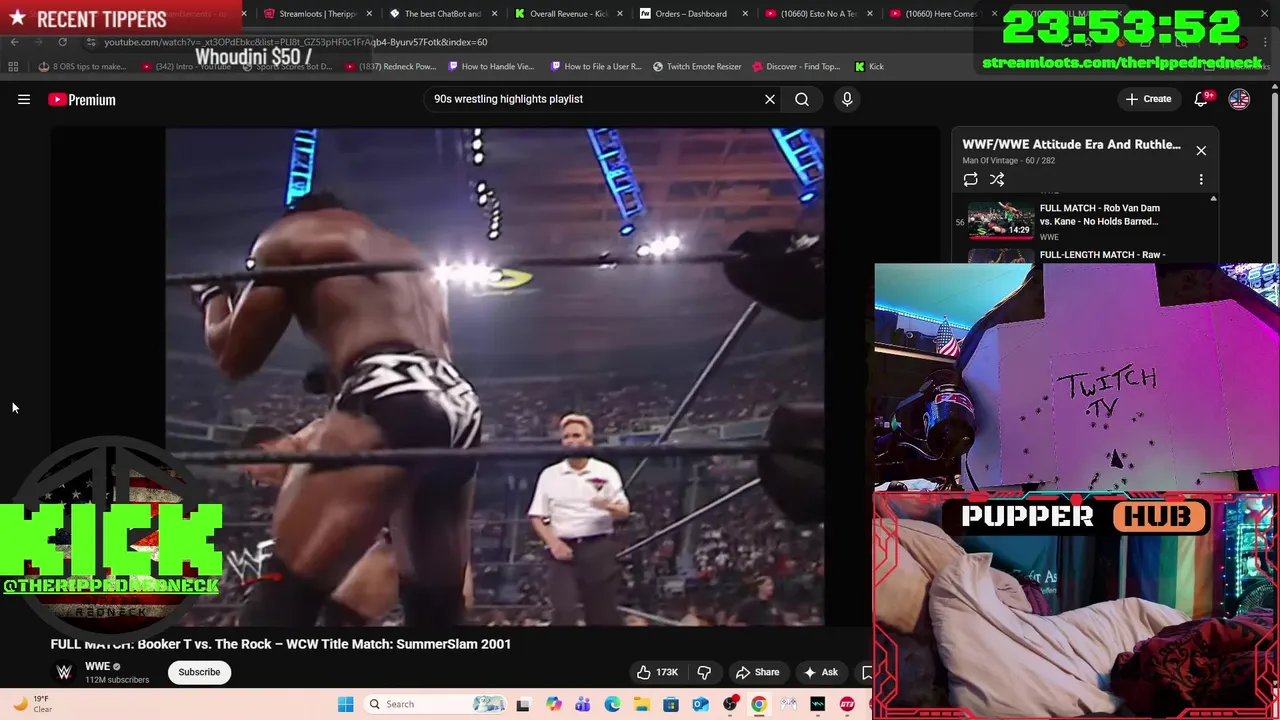This screenshot has height=720, width=1280.
Task: Click the taskbar Search box
Action: tap(435, 704)
